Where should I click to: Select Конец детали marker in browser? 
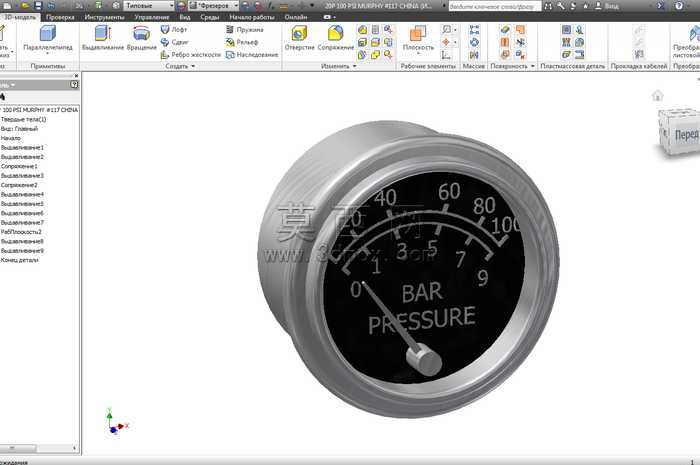(x=20, y=260)
